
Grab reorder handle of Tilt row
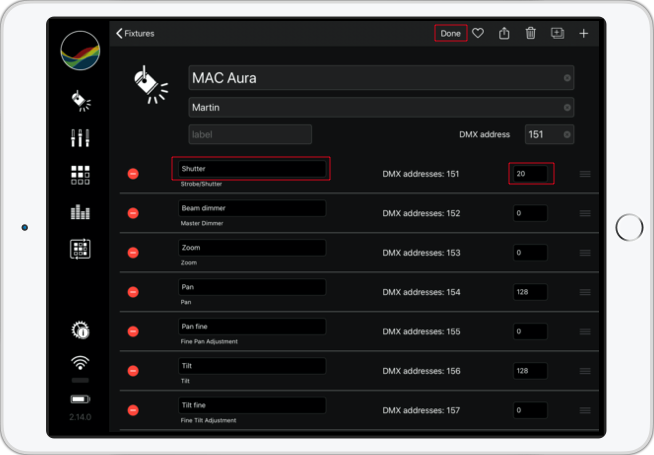coord(585,371)
